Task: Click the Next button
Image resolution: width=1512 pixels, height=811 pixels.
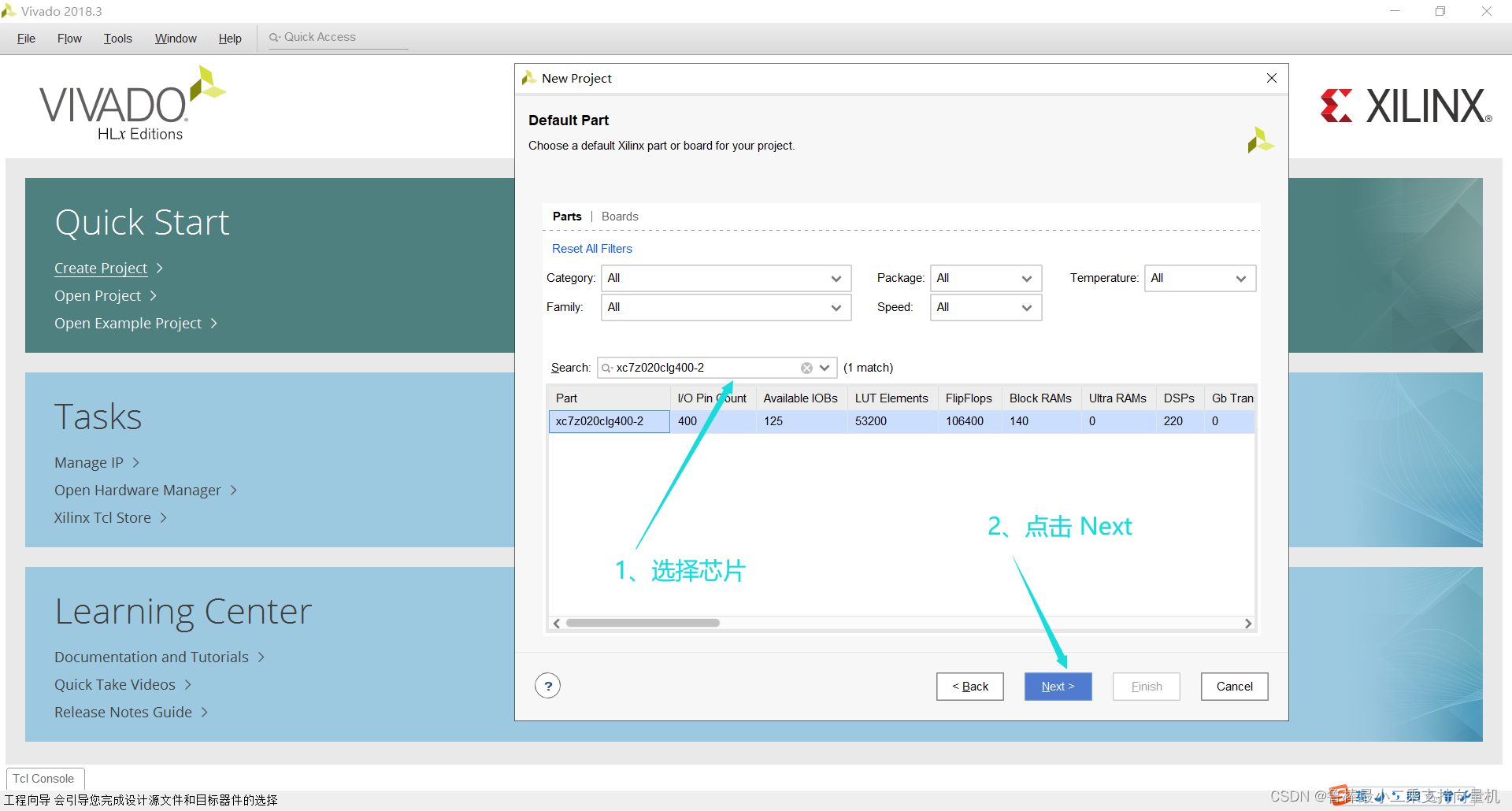Action: click(x=1058, y=687)
